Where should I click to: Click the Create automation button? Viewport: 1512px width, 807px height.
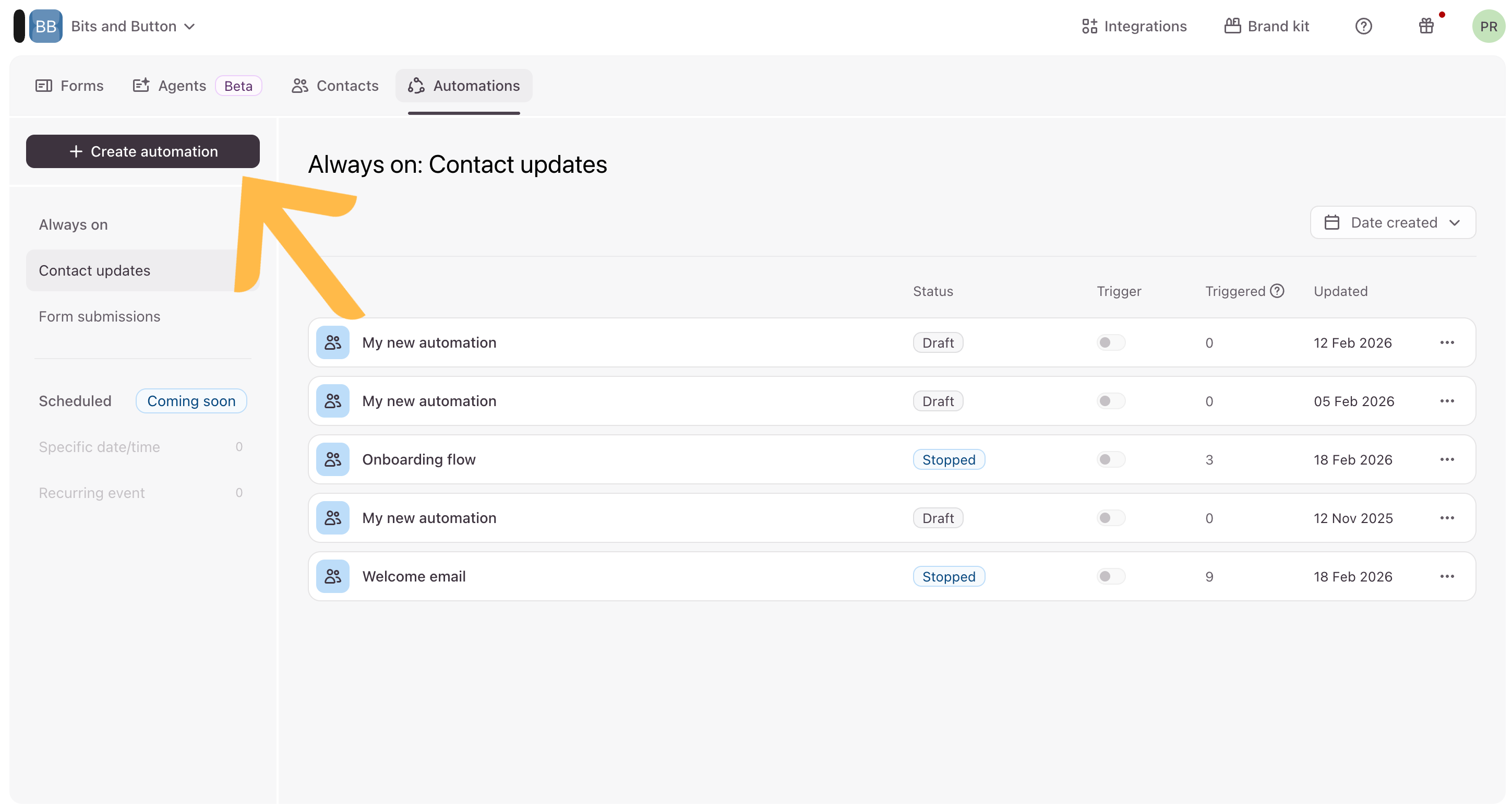click(142, 151)
